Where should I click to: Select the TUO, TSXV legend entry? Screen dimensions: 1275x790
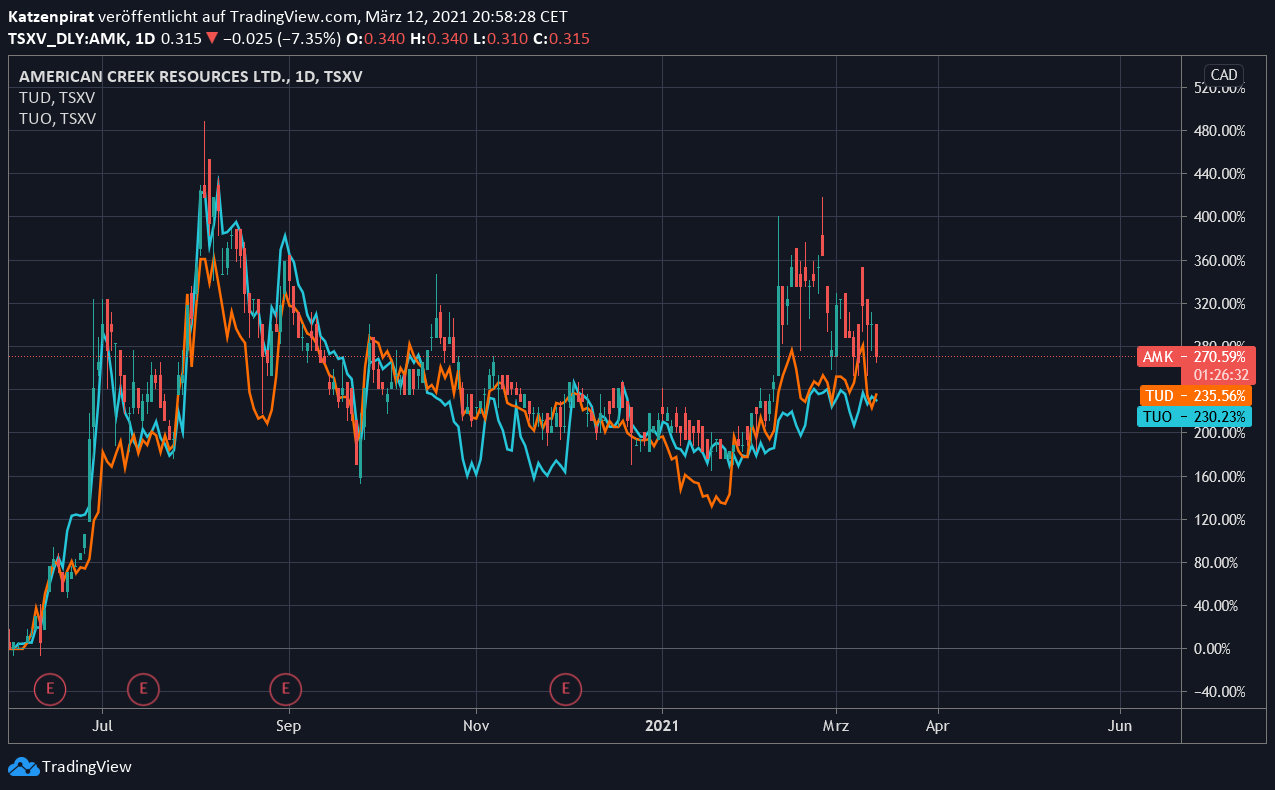click(x=58, y=118)
